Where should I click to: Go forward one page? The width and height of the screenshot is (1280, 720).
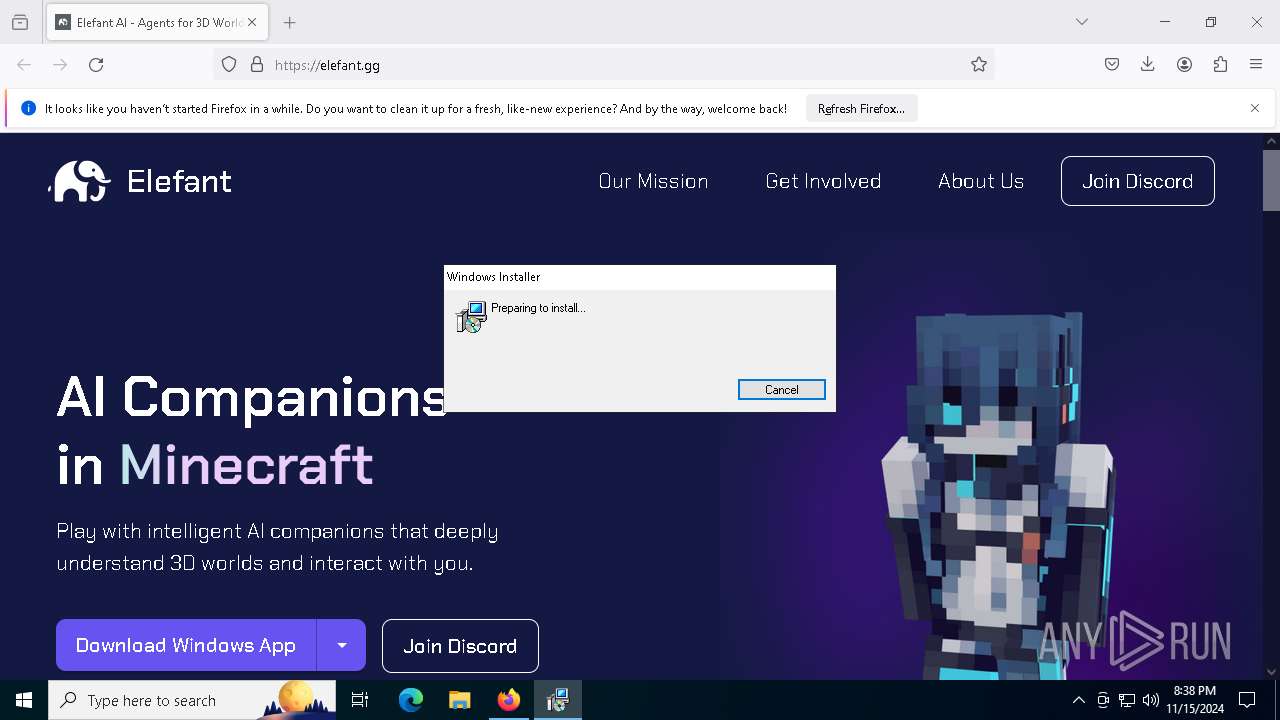[x=60, y=65]
